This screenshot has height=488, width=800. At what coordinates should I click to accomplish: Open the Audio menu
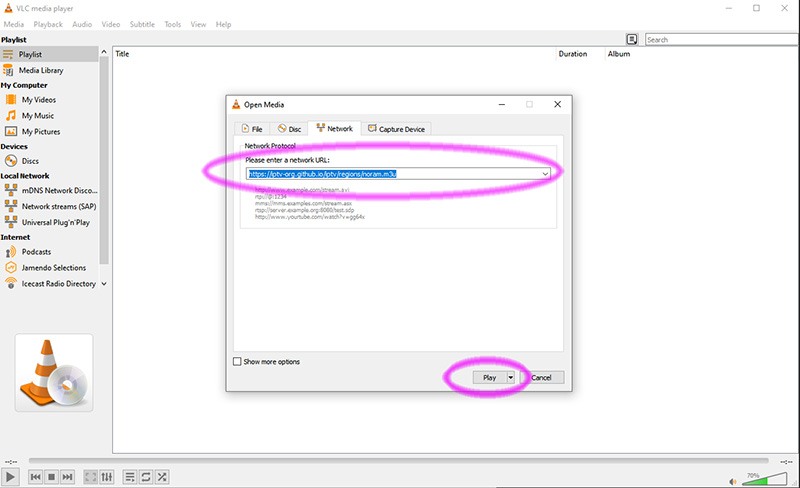[82, 24]
